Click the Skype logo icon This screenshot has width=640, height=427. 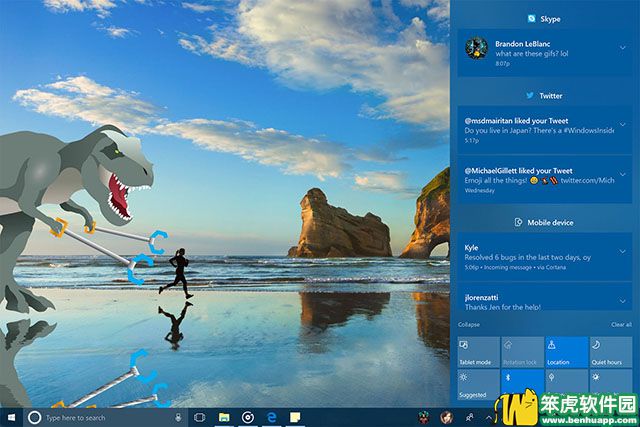point(531,18)
